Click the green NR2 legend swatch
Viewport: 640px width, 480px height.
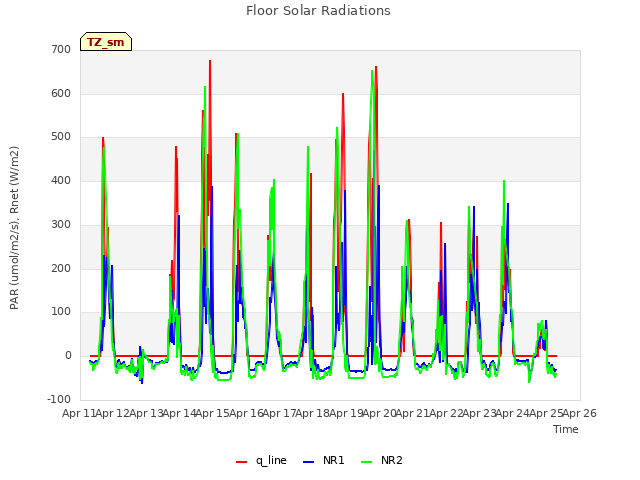point(367,462)
